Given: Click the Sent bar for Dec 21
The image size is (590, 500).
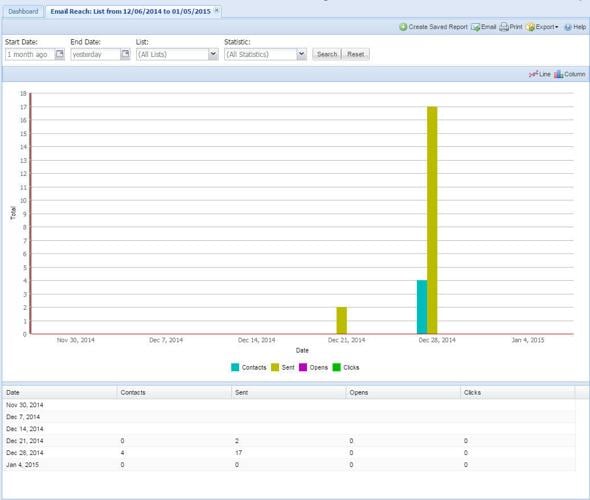Looking at the screenshot, I should 342,321.
